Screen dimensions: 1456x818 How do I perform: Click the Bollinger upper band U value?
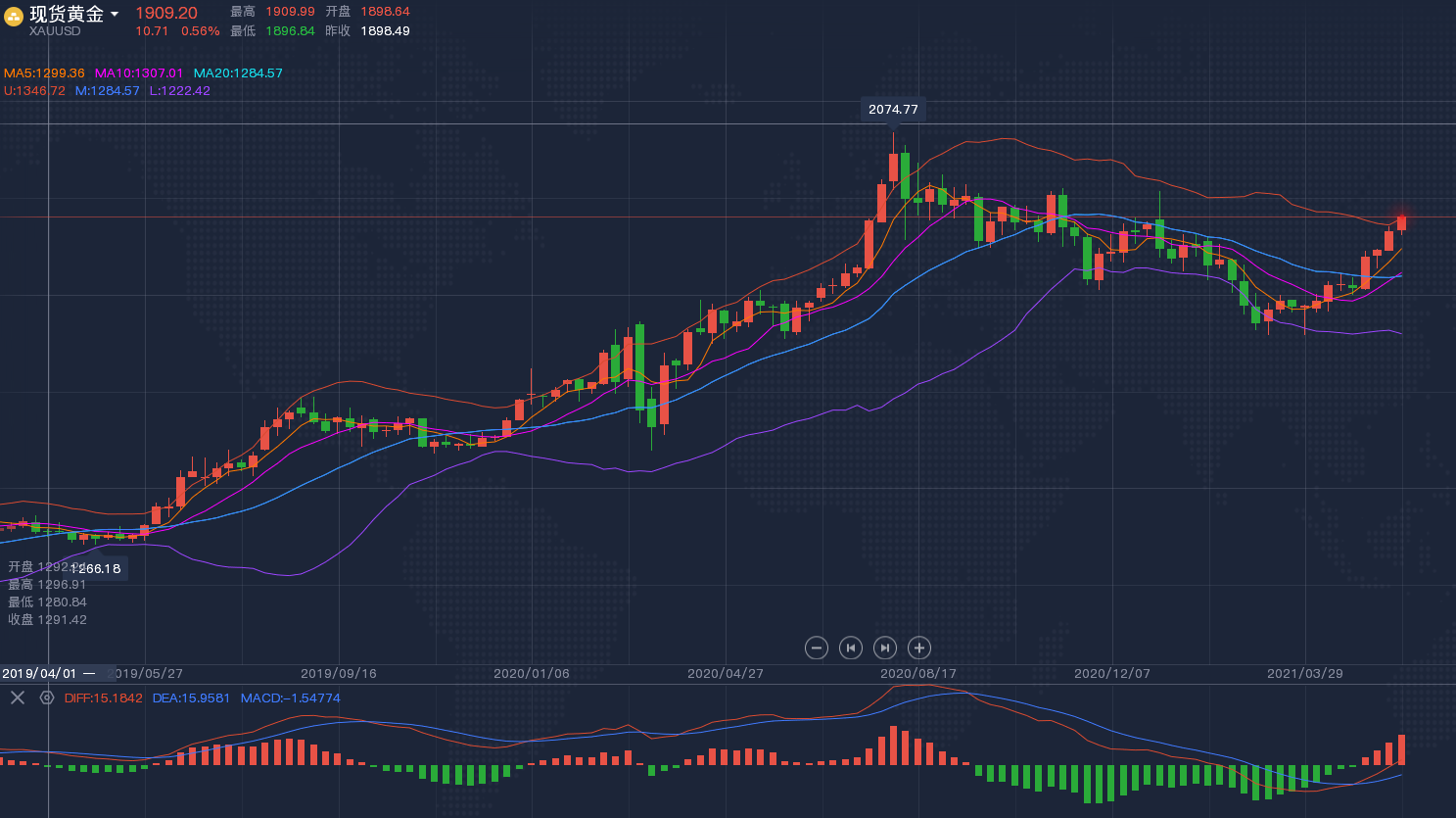click(x=34, y=91)
